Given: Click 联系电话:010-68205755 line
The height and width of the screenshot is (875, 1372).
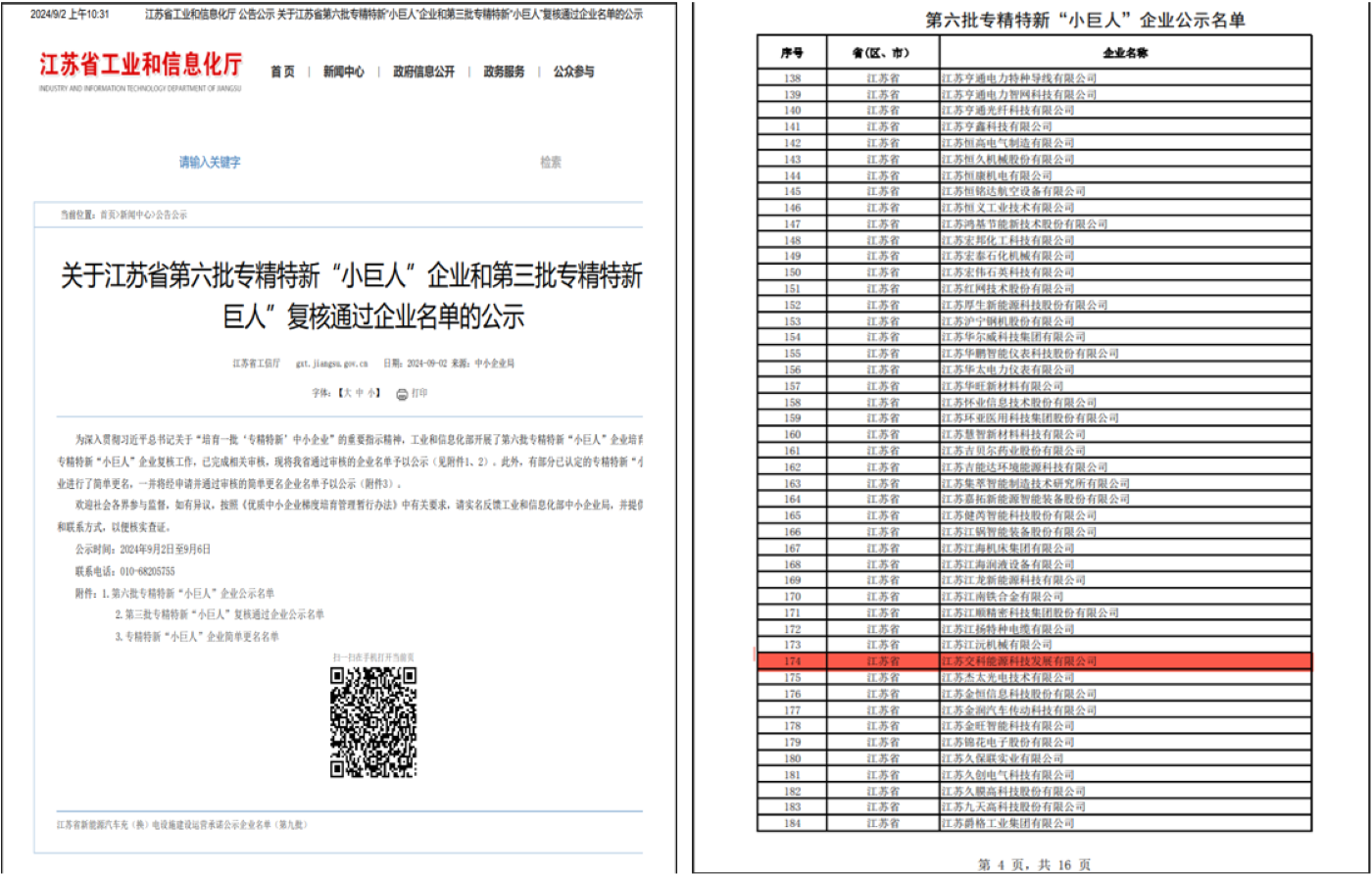Looking at the screenshot, I should pos(125,571).
